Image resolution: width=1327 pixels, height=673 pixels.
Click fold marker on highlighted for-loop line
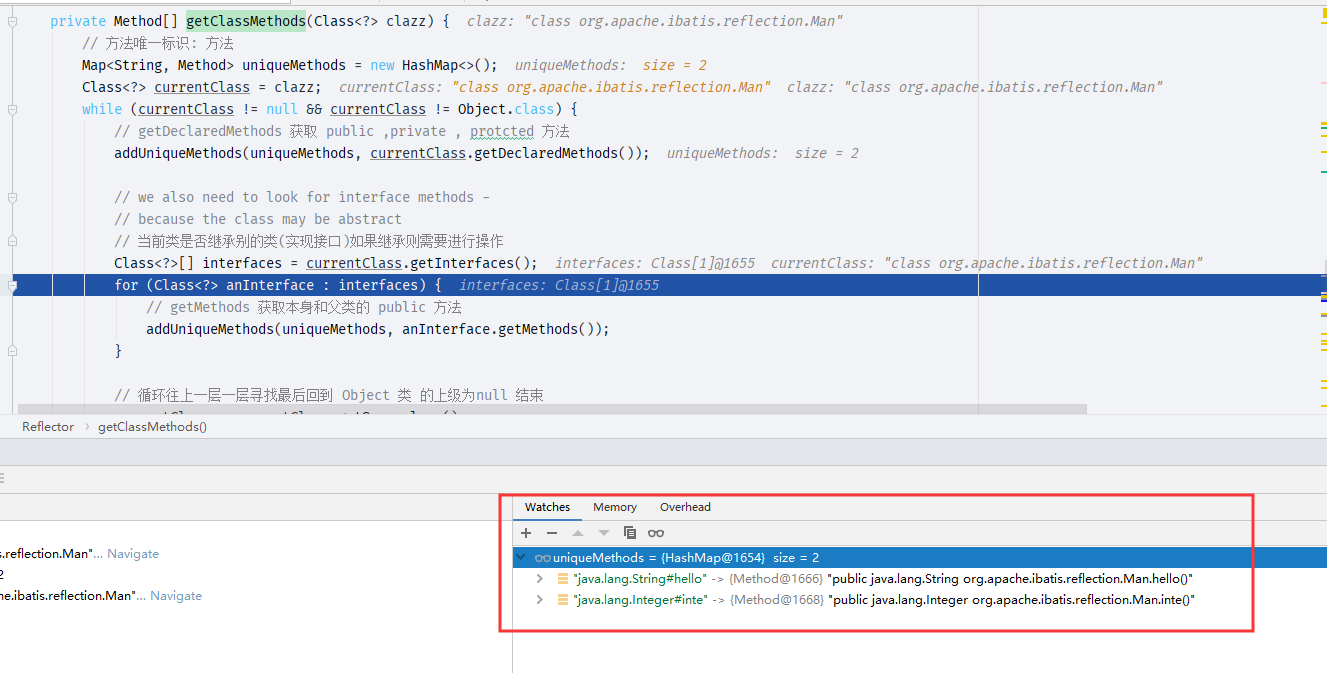(12, 285)
